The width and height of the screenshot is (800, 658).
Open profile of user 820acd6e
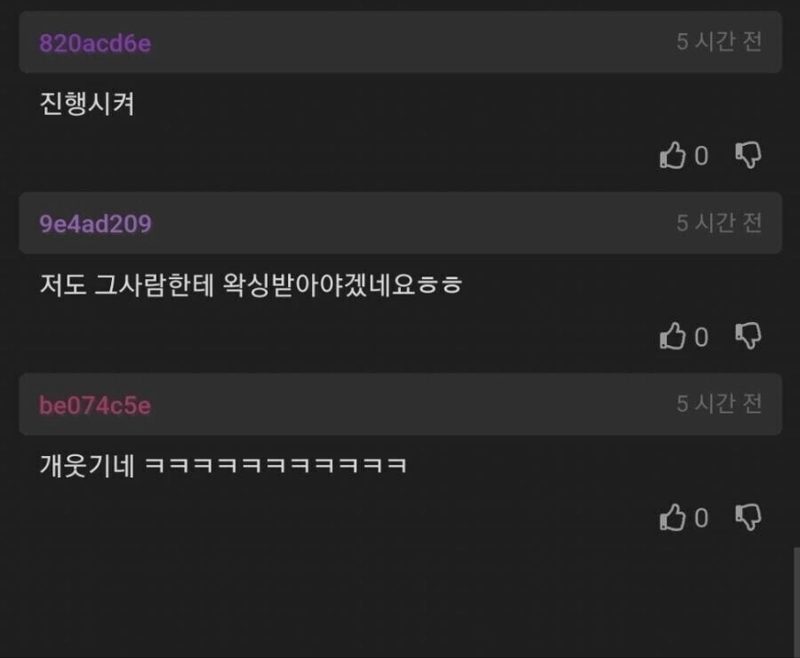click(95, 43)
